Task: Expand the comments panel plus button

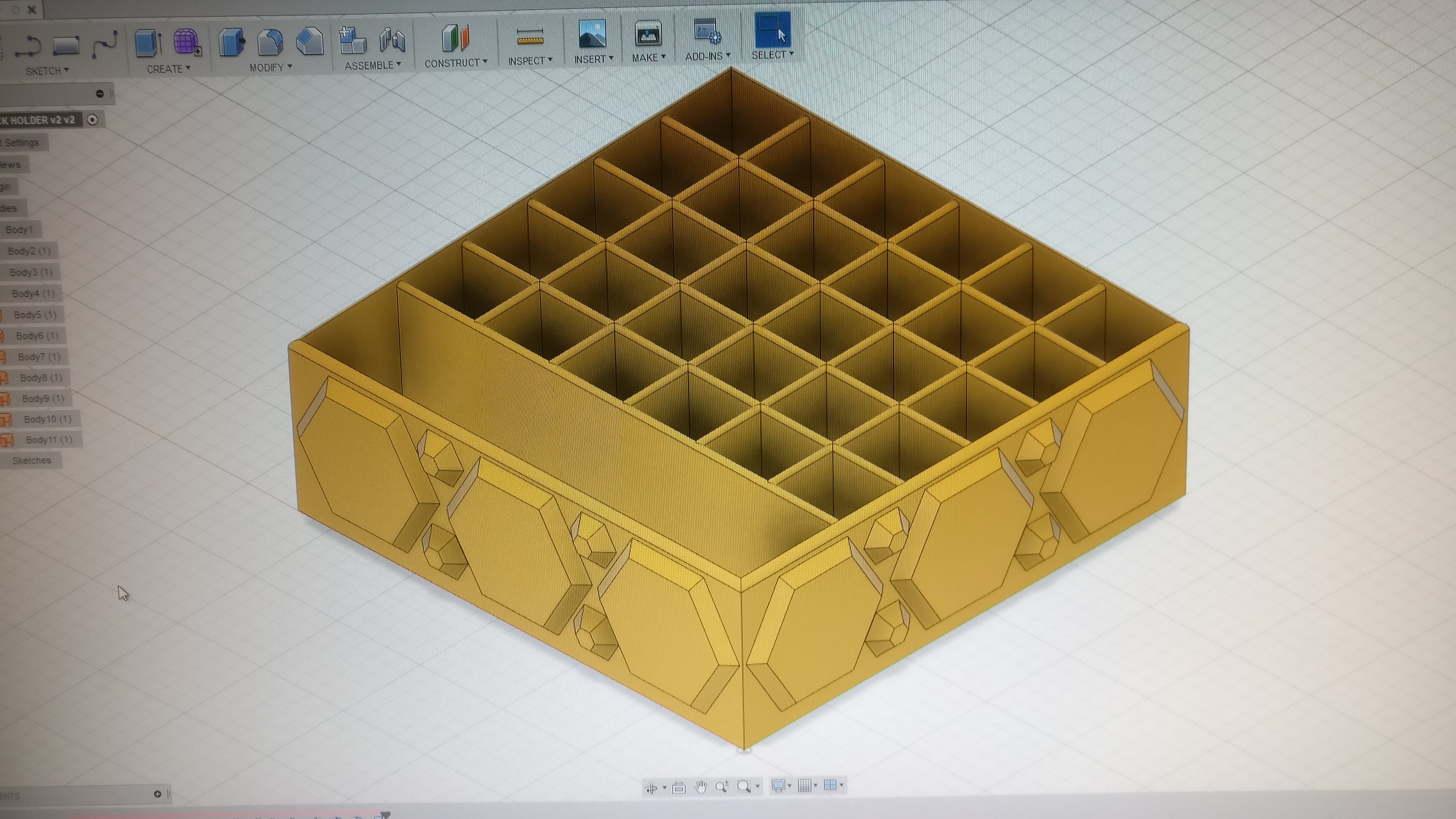Action: 158,794
